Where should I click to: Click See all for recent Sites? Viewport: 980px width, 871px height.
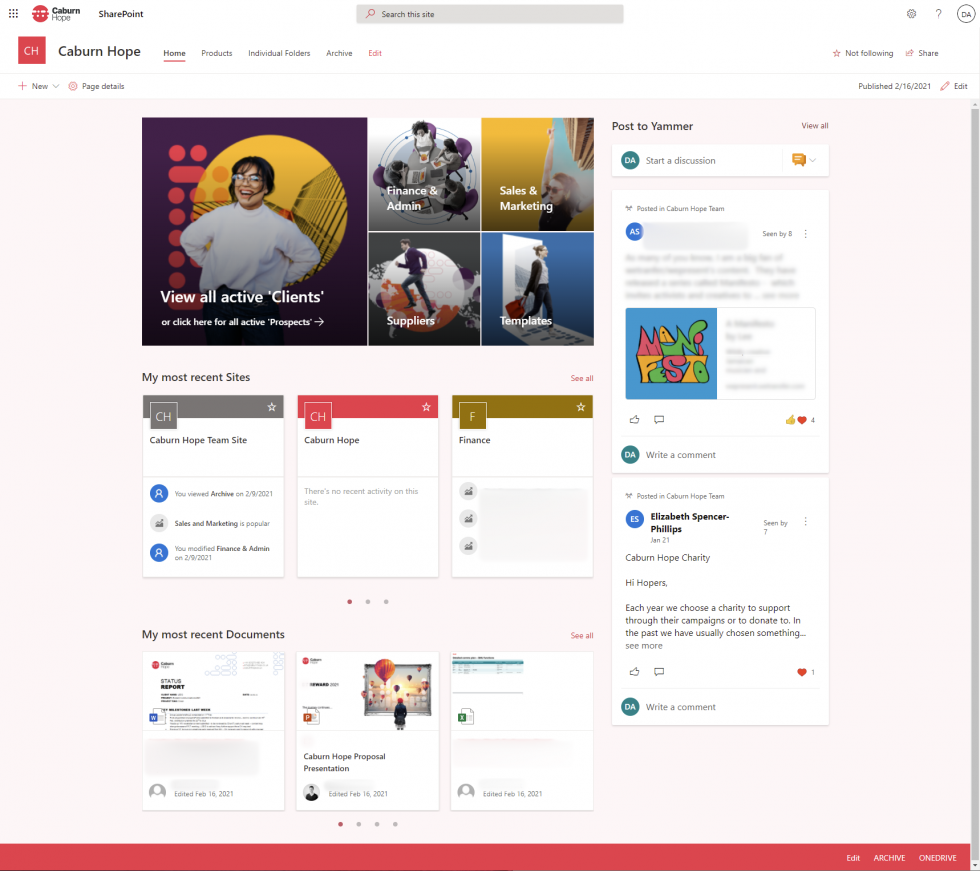582,378
